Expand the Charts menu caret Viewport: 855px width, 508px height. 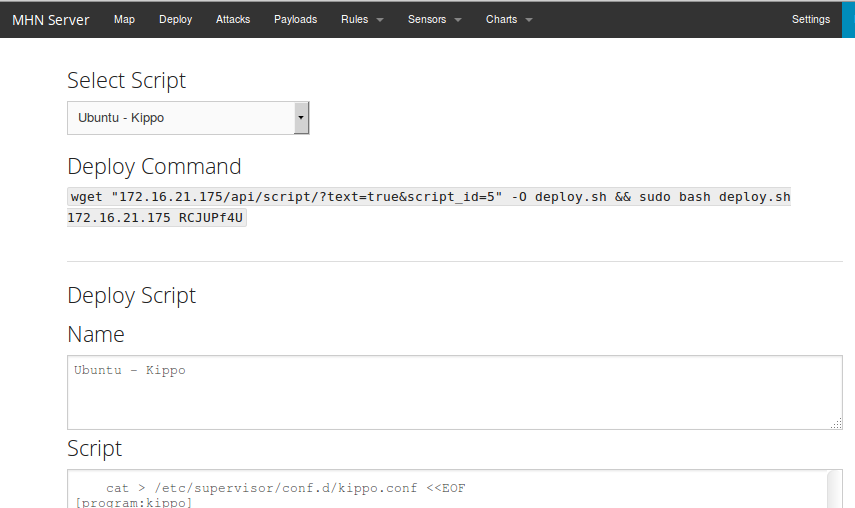pyautogui.click(x=529, y=20)
